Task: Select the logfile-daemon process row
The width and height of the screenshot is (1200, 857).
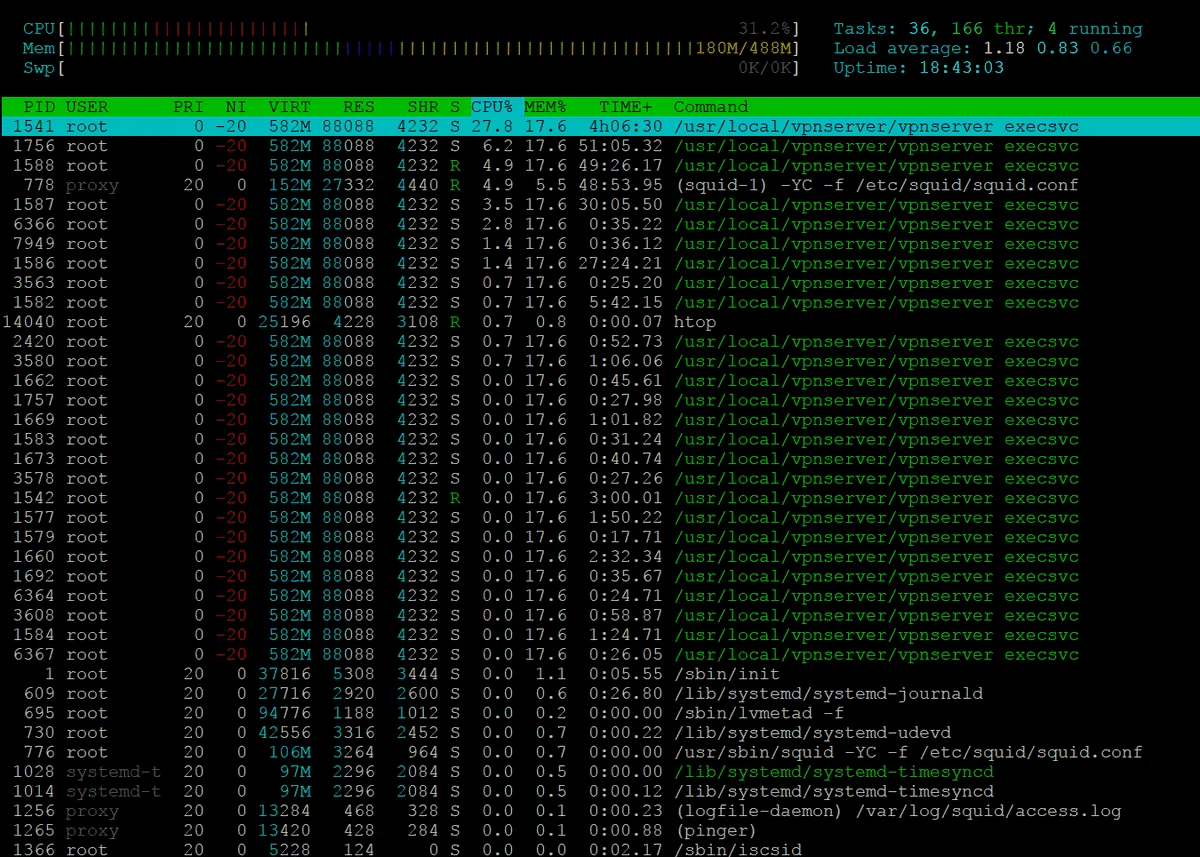Action: [600, 811]
